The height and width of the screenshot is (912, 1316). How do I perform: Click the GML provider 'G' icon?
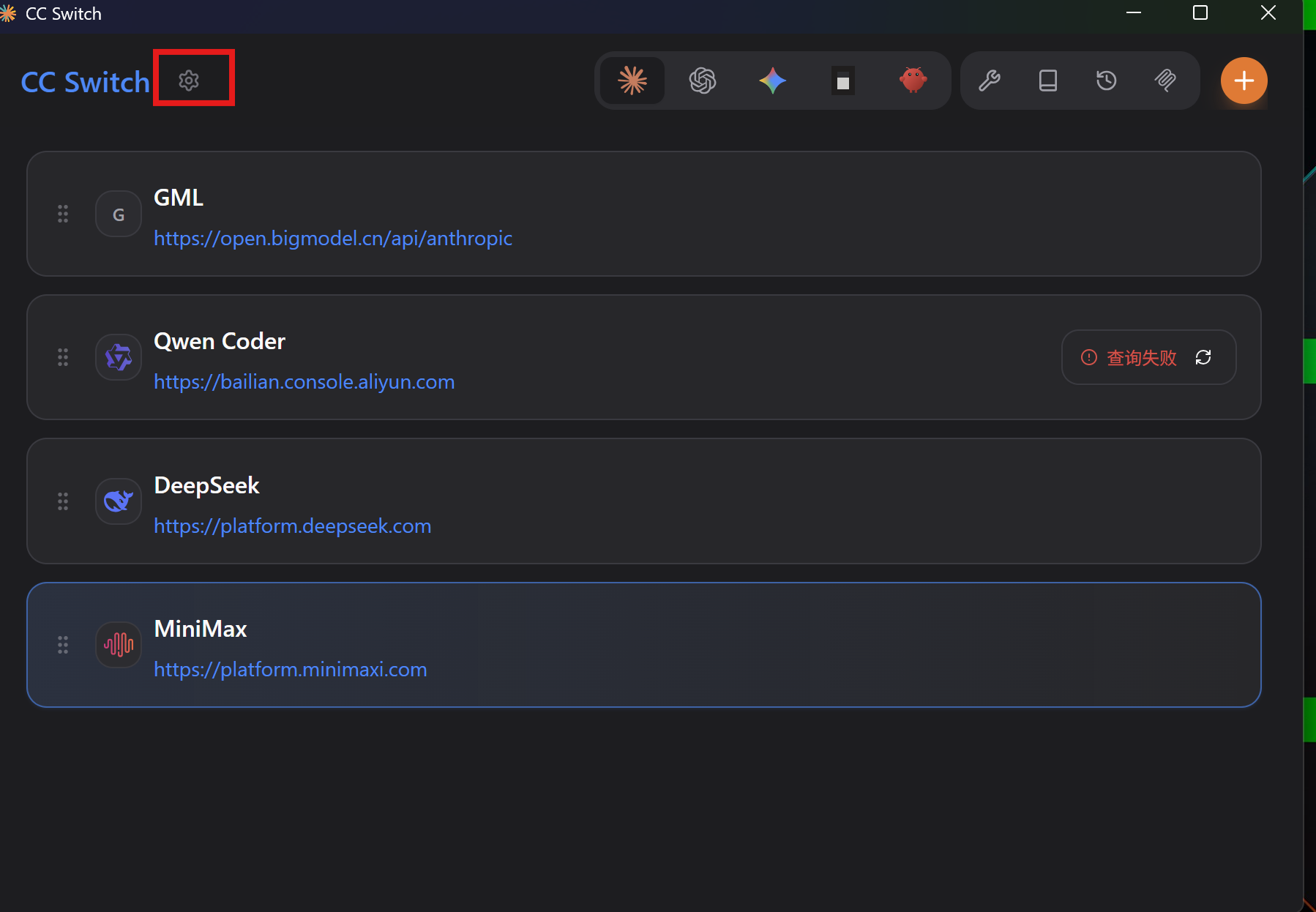point(119,214)
